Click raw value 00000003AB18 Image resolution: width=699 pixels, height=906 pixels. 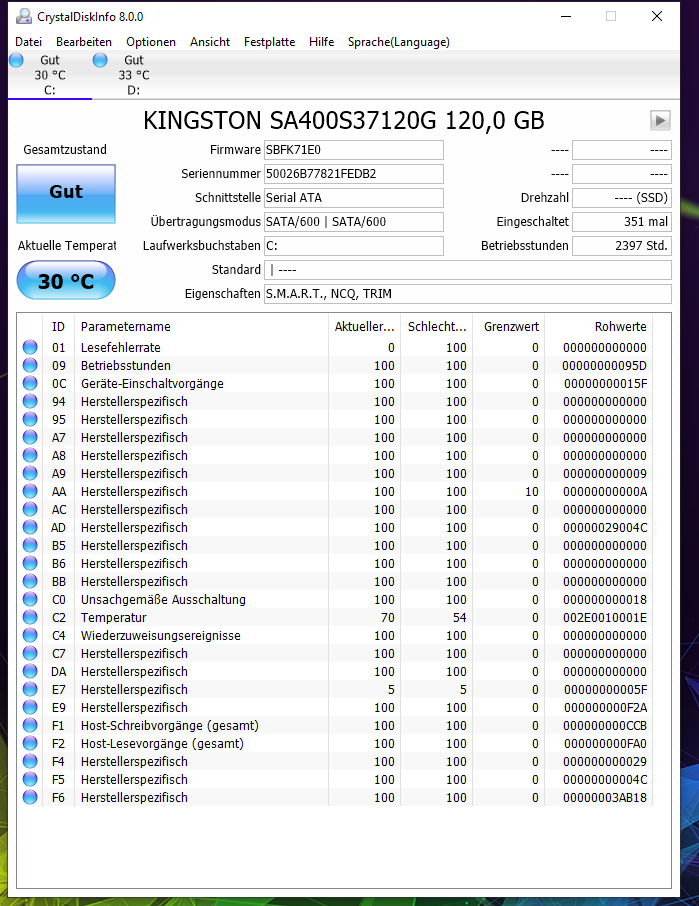click(x=605, y=797)
